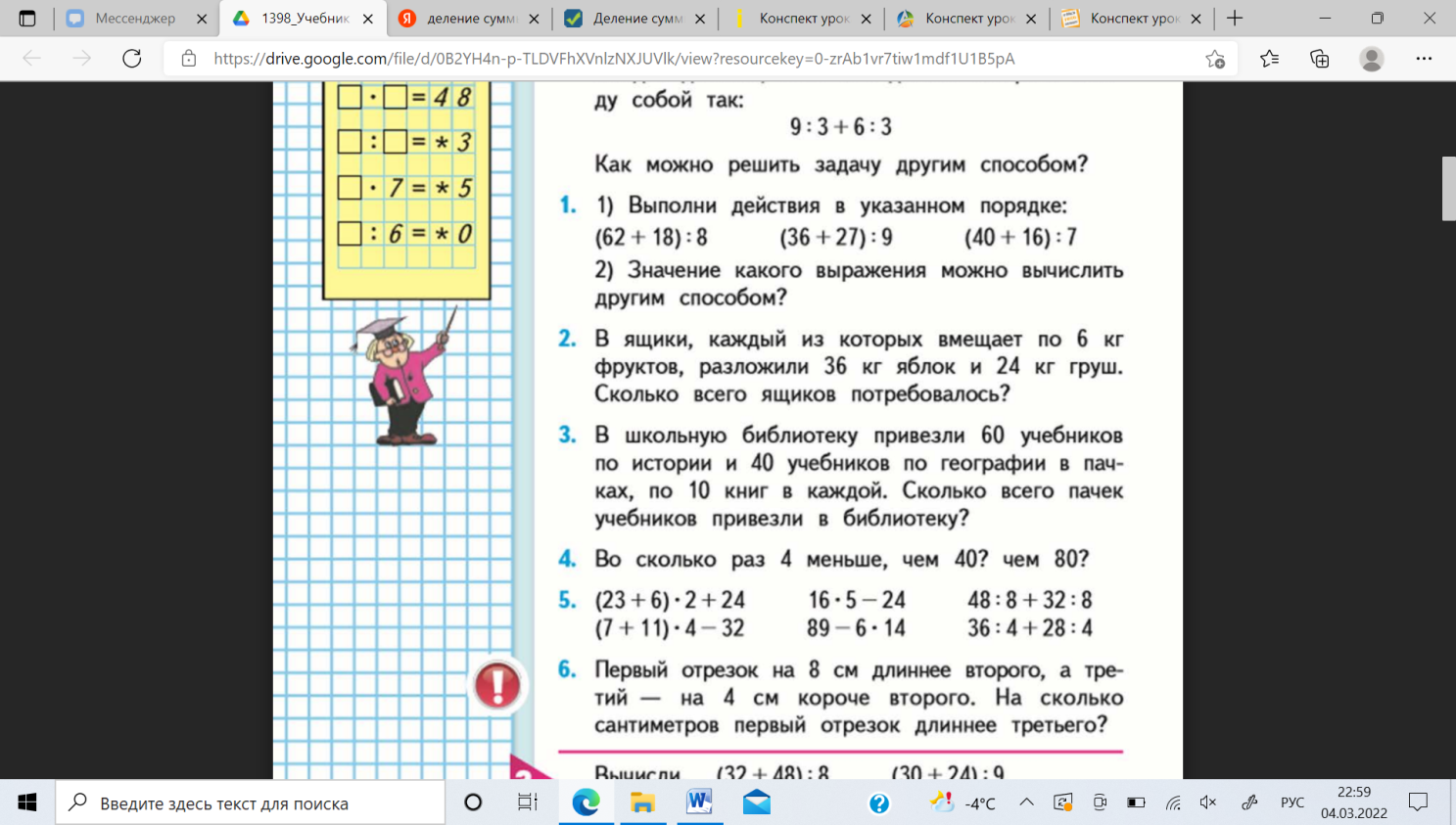This screenshot has width=1456, height=825.
Task: Switch to the Мессенджер tab
Action: point(134,19)
